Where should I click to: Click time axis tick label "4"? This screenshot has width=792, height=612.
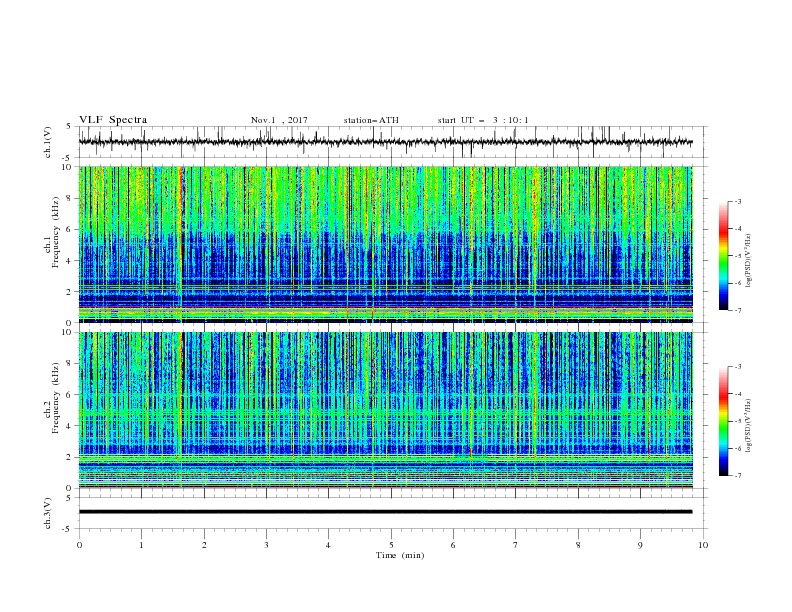(x=328, y=545)
